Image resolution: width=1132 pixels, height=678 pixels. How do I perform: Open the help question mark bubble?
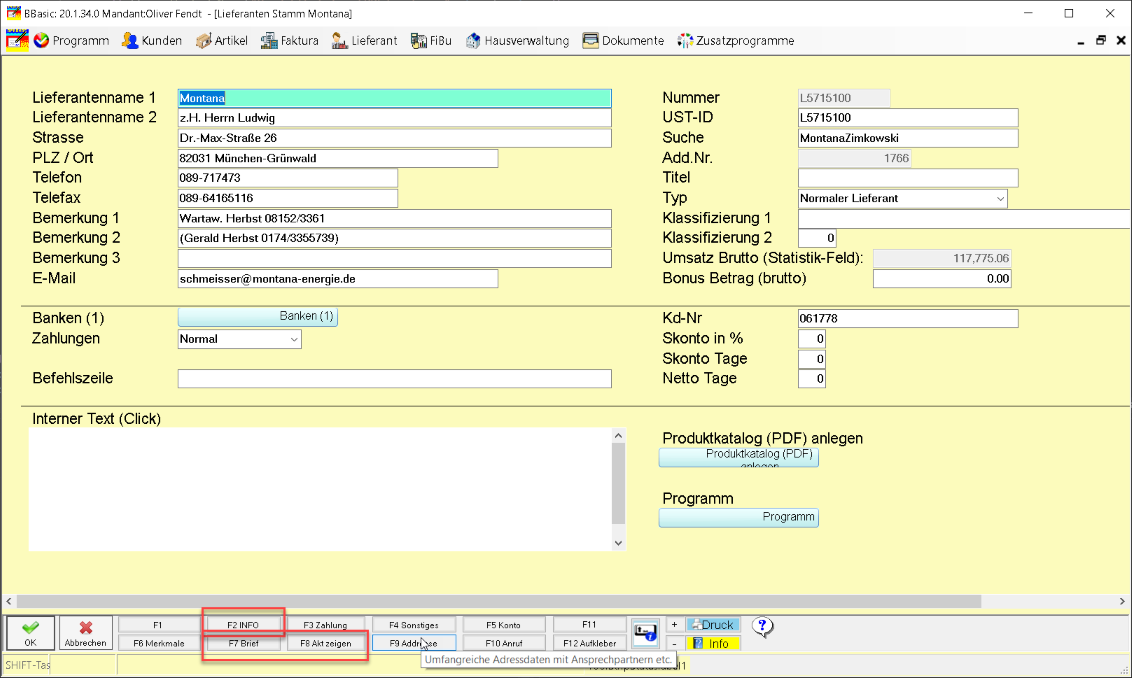point(762,627)
